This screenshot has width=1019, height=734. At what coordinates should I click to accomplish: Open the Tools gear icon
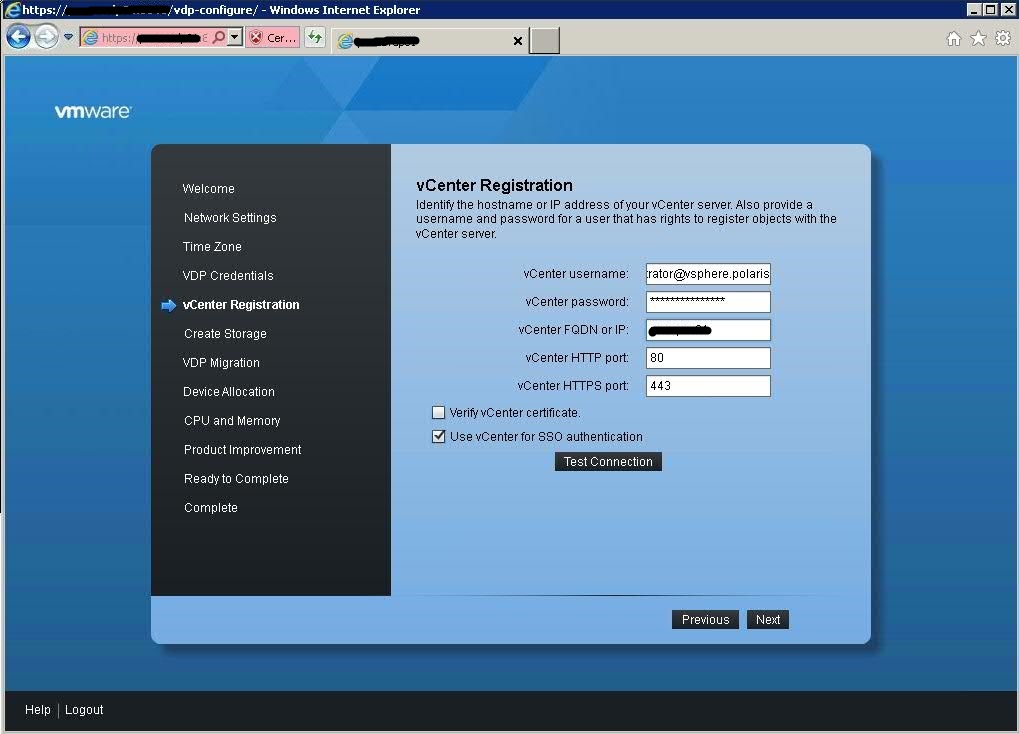coord(1003,38)
